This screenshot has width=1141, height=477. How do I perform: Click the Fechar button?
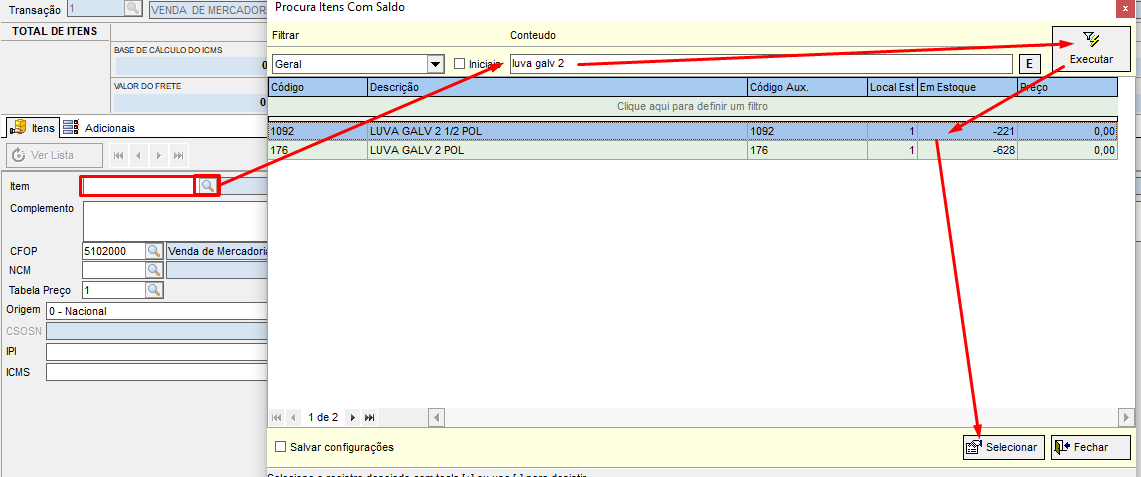click(x=1090, y=447)
